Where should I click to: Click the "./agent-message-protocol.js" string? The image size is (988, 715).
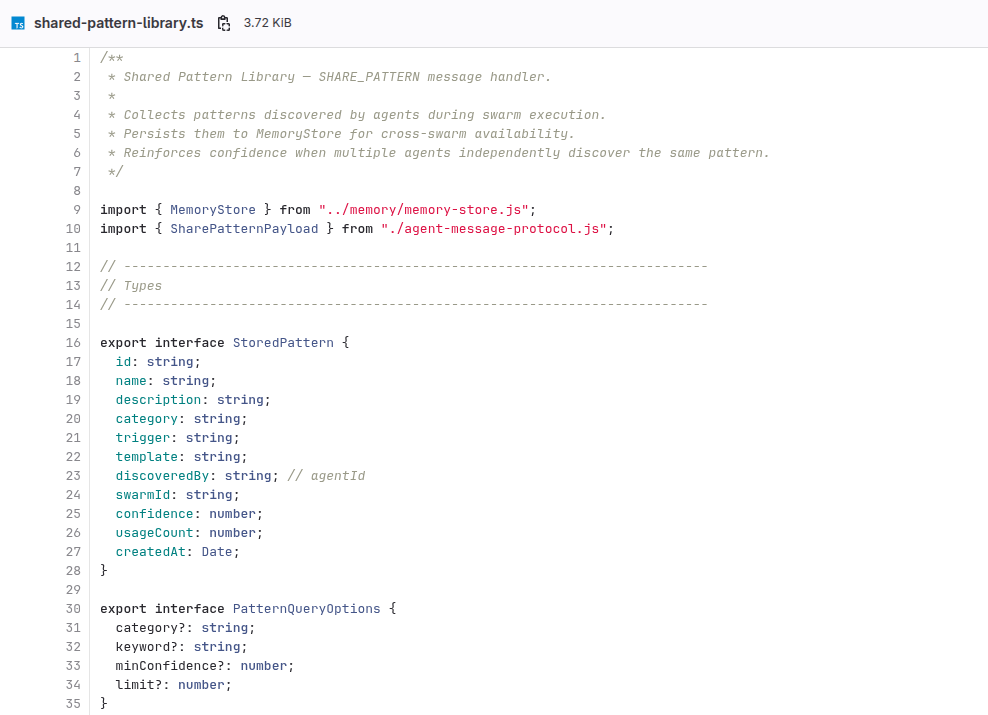tap(493, 229)
